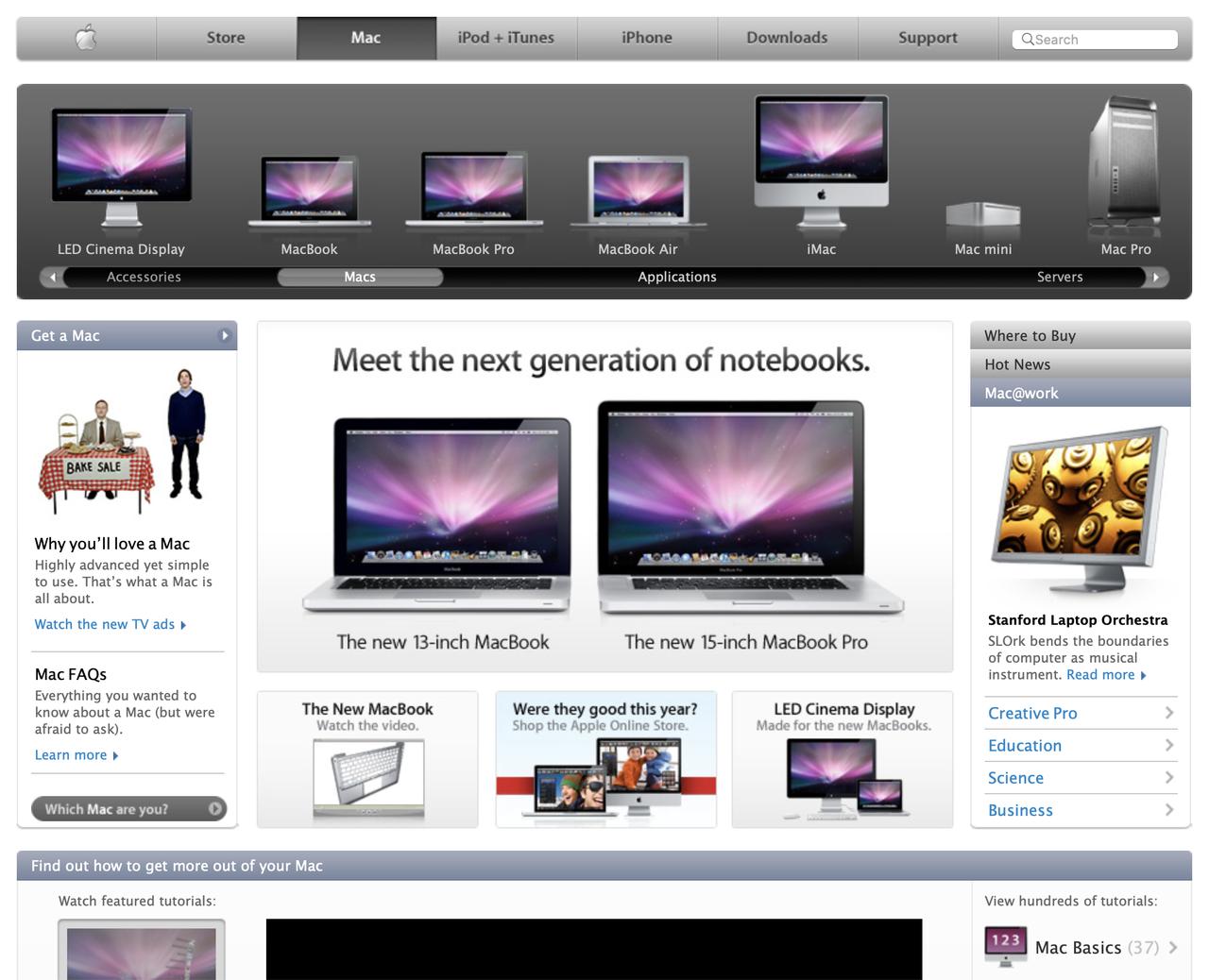Screen dimensions: 1209x980
Task: Jump to Servers in product scroller
Action: click(1060, 277)
